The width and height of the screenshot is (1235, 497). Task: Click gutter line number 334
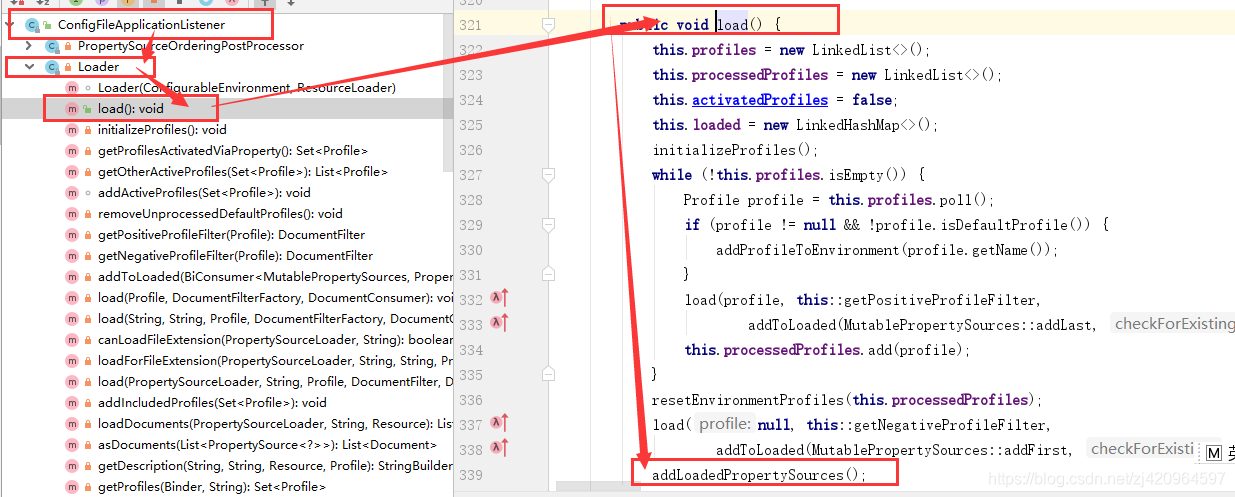(x=470, y=349)
